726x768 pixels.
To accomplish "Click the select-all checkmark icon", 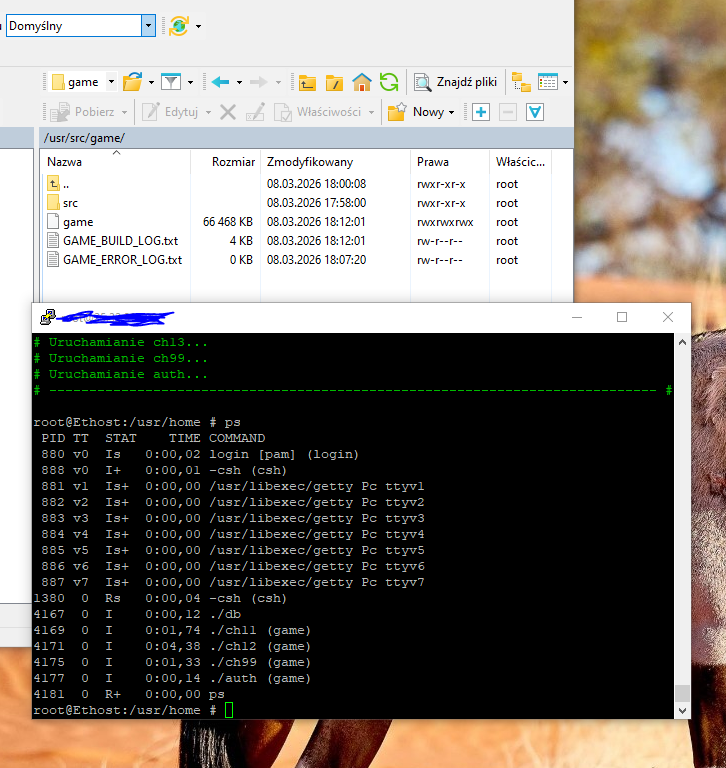I will click(535, 112).
